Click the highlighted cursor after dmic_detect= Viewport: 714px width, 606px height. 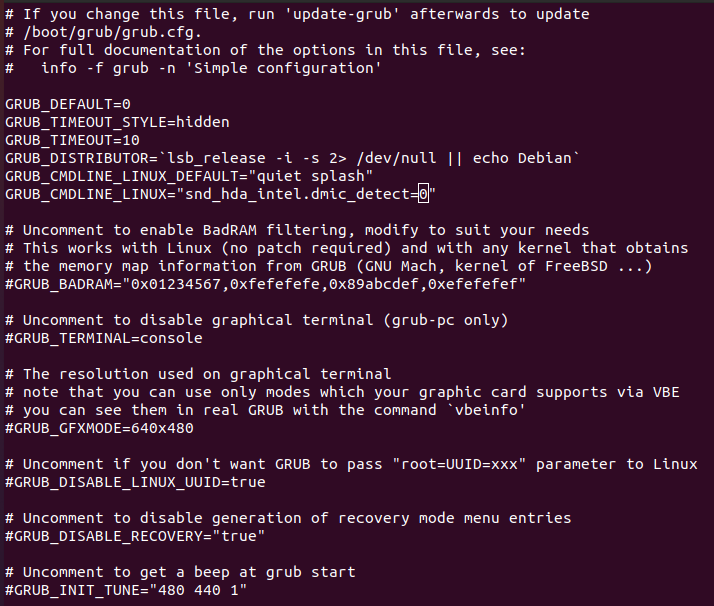tap(423, 194)
